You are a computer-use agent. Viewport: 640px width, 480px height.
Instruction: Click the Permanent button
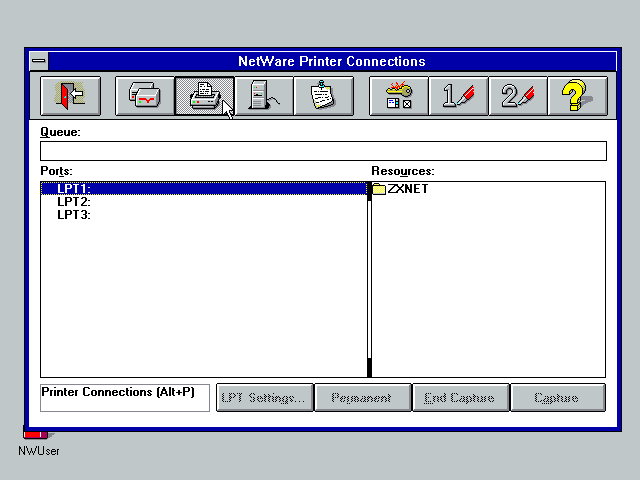pos(362,398)
